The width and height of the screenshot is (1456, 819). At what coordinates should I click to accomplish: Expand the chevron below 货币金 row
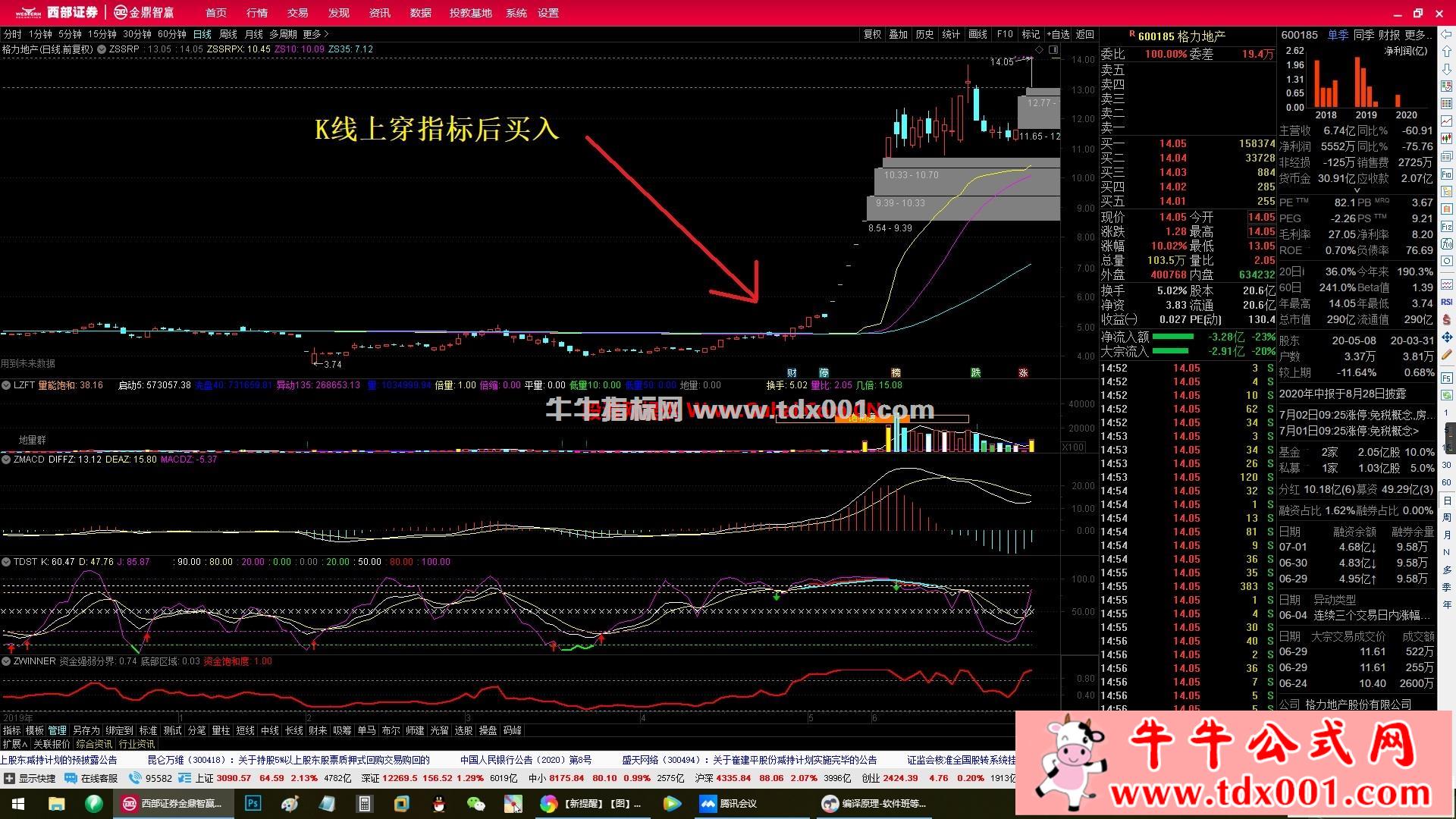(x=1357, y=190)
